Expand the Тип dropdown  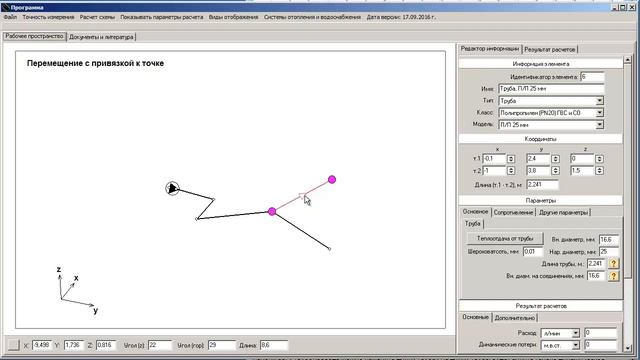tap(599, 101)
